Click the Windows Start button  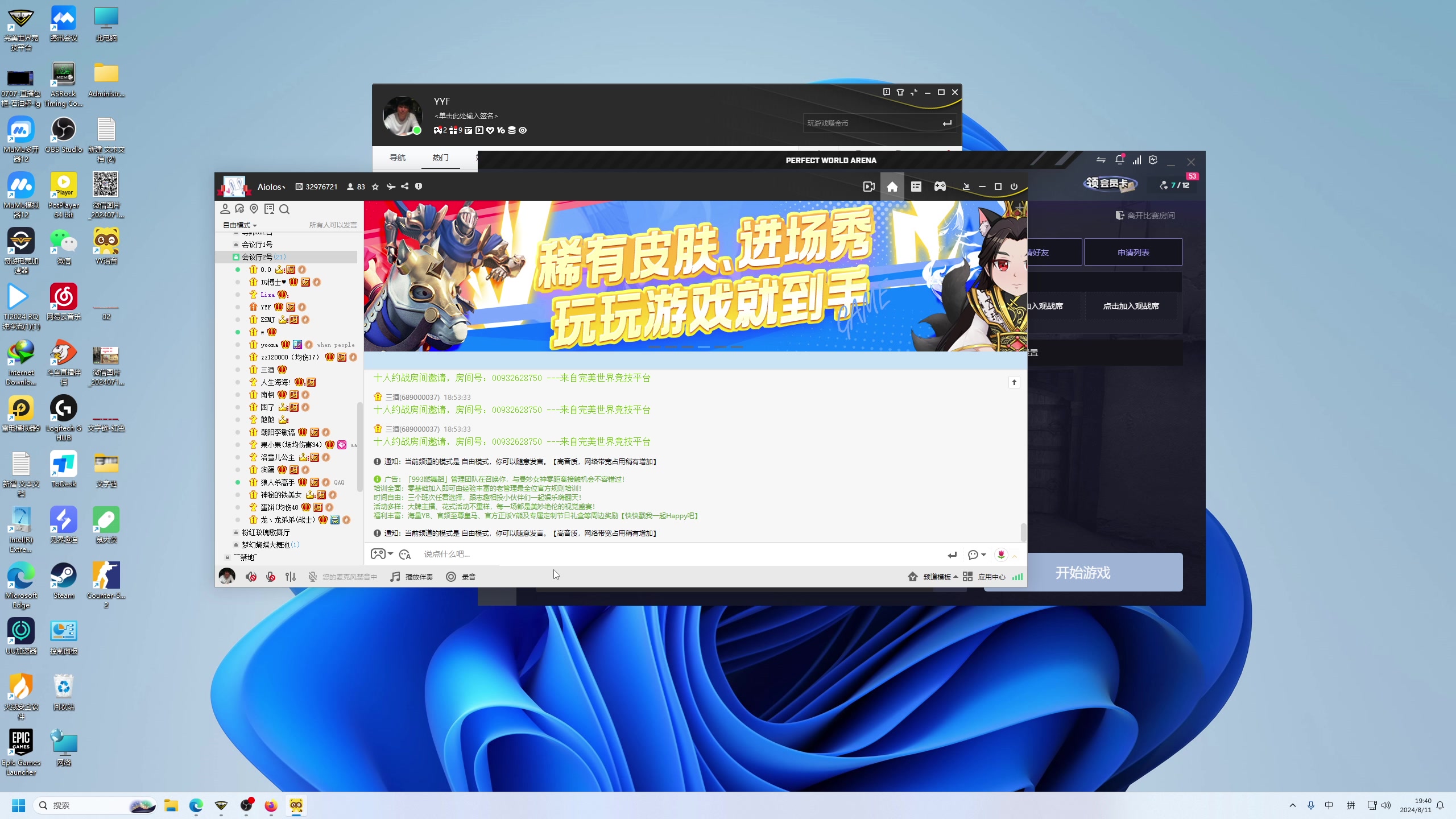(18, 805)
